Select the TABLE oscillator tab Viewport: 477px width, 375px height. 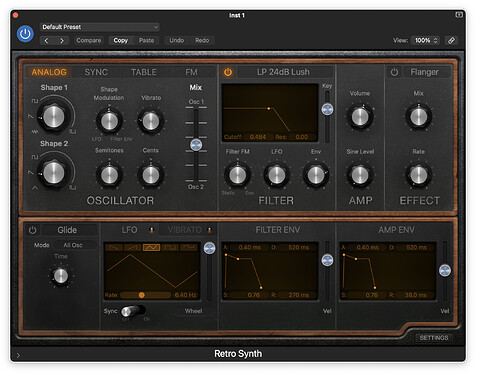(144, 72)
